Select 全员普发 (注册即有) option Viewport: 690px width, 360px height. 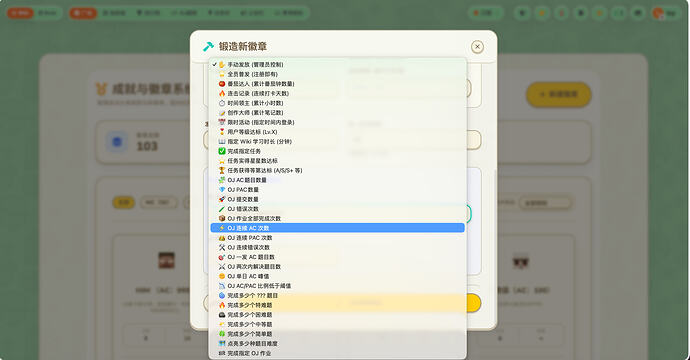(338, 74)
